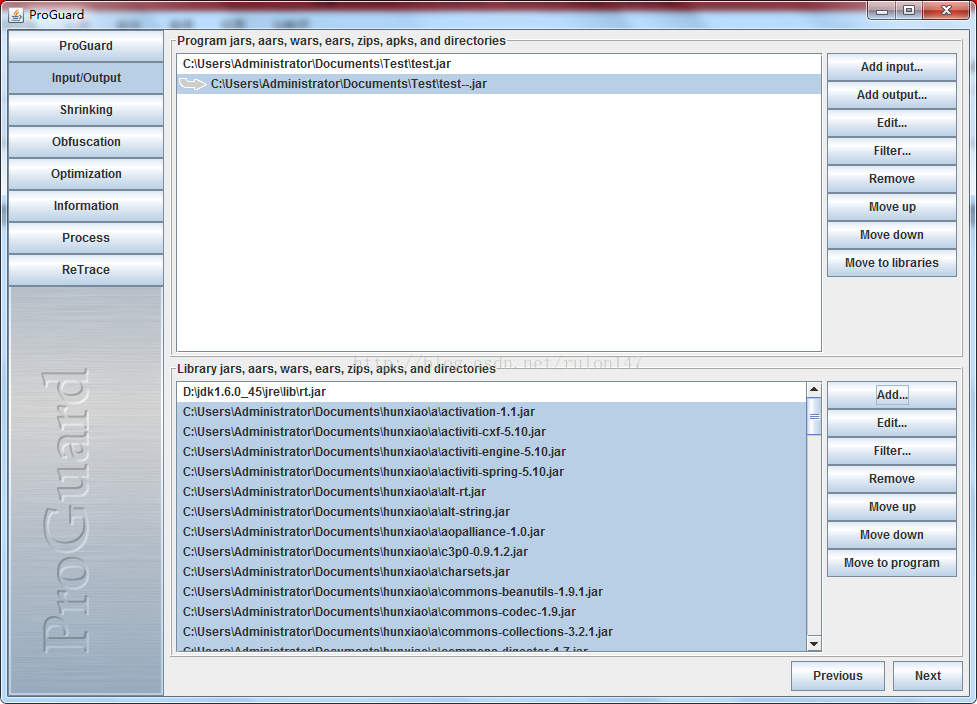This screenshot has width=977, height=704.
Task: Click Edit... for program jars
Action: tap(892, 123)
